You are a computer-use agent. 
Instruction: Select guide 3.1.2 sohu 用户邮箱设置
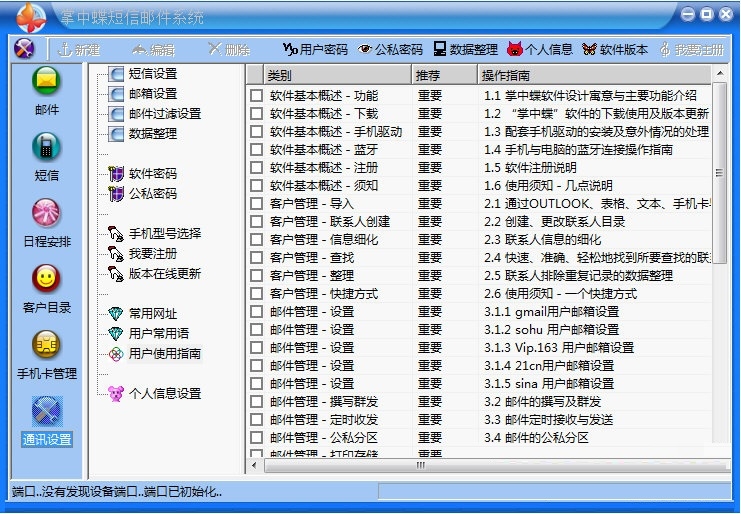(x=551, y=330)
